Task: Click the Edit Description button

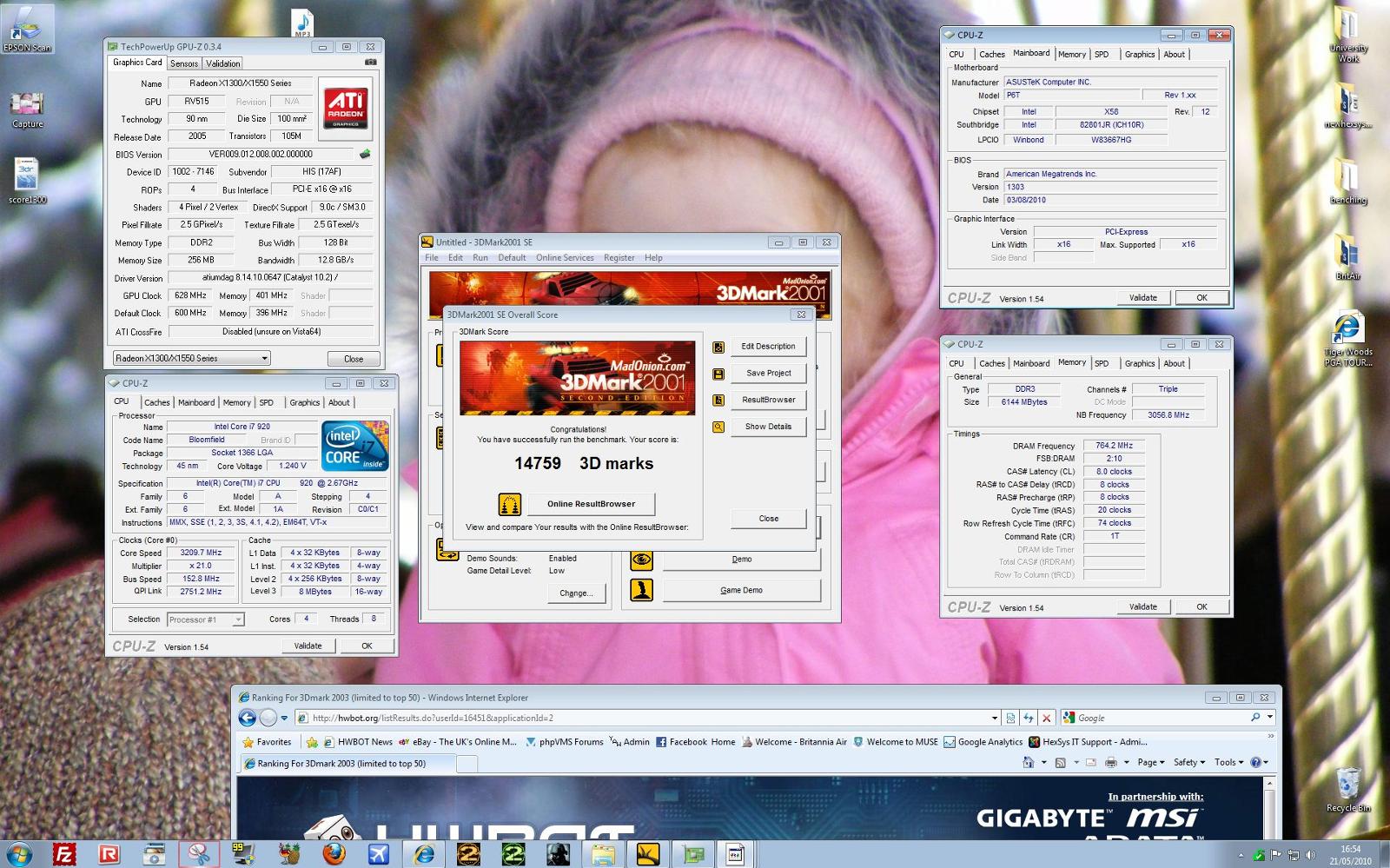Action: coord(768,347)
